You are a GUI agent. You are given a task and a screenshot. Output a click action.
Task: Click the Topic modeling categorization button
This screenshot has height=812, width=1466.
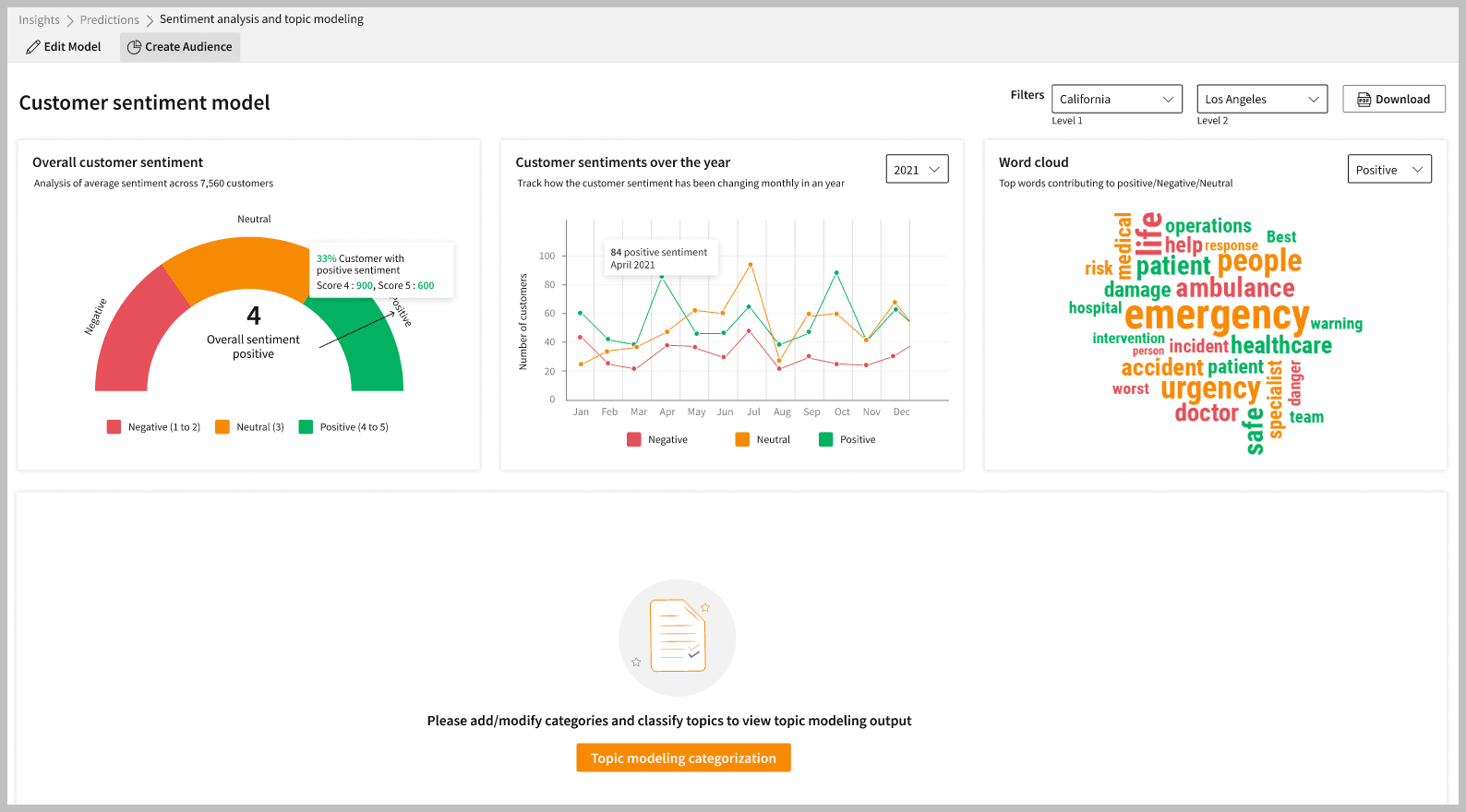[x=683, y=758]
